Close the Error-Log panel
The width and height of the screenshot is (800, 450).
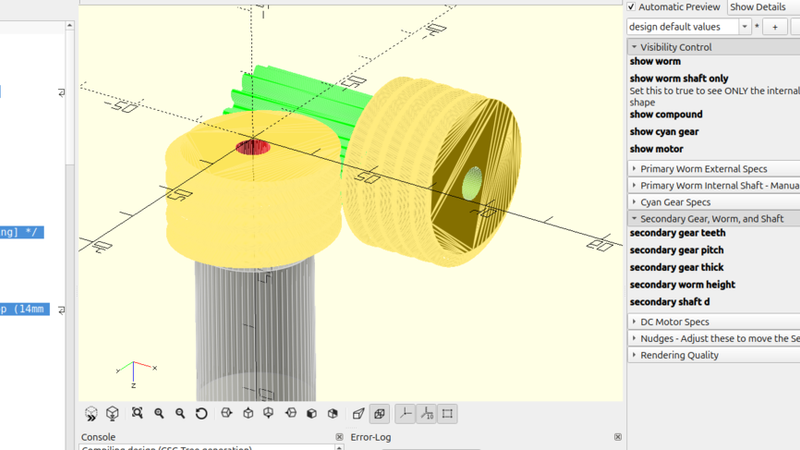click(618, 437)
